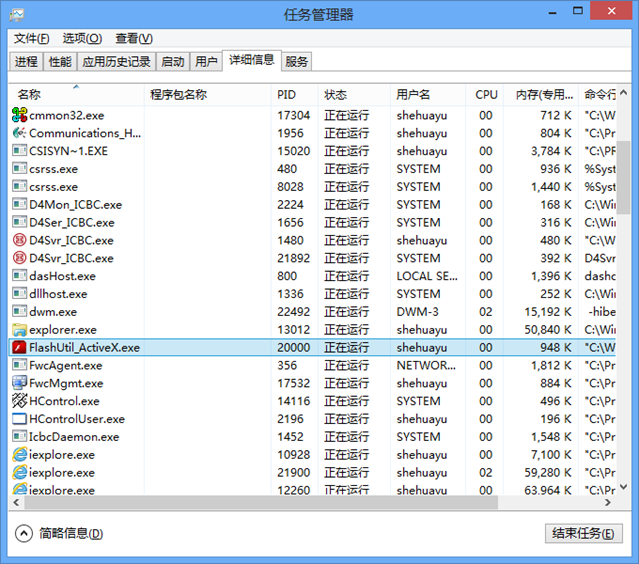
Task: Switch to the 服务 tab
Action: 297,62
